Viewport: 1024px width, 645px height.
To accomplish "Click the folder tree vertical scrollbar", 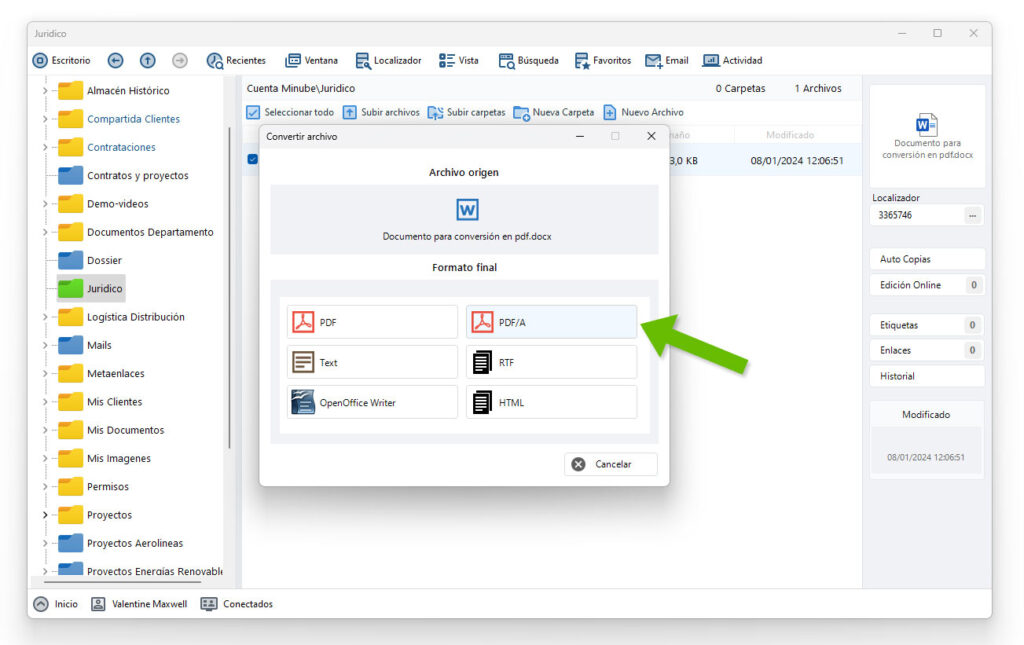I will click(229, 287).
